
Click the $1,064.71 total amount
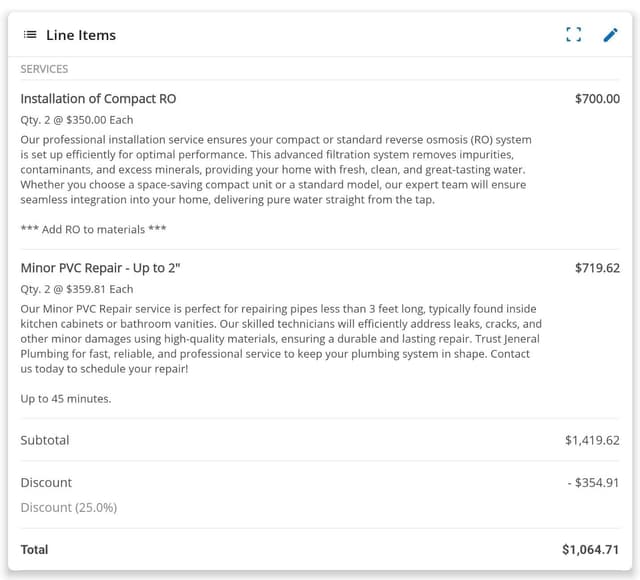pyautogui.click(x=591, y=549)
